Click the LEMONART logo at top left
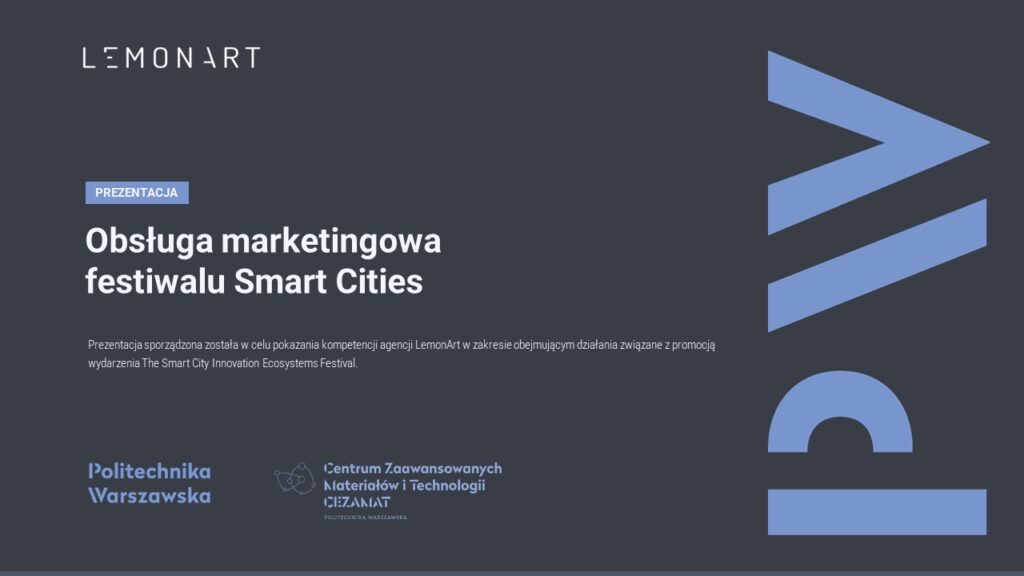The image size is (1024, 576). (x=171, y=58)
